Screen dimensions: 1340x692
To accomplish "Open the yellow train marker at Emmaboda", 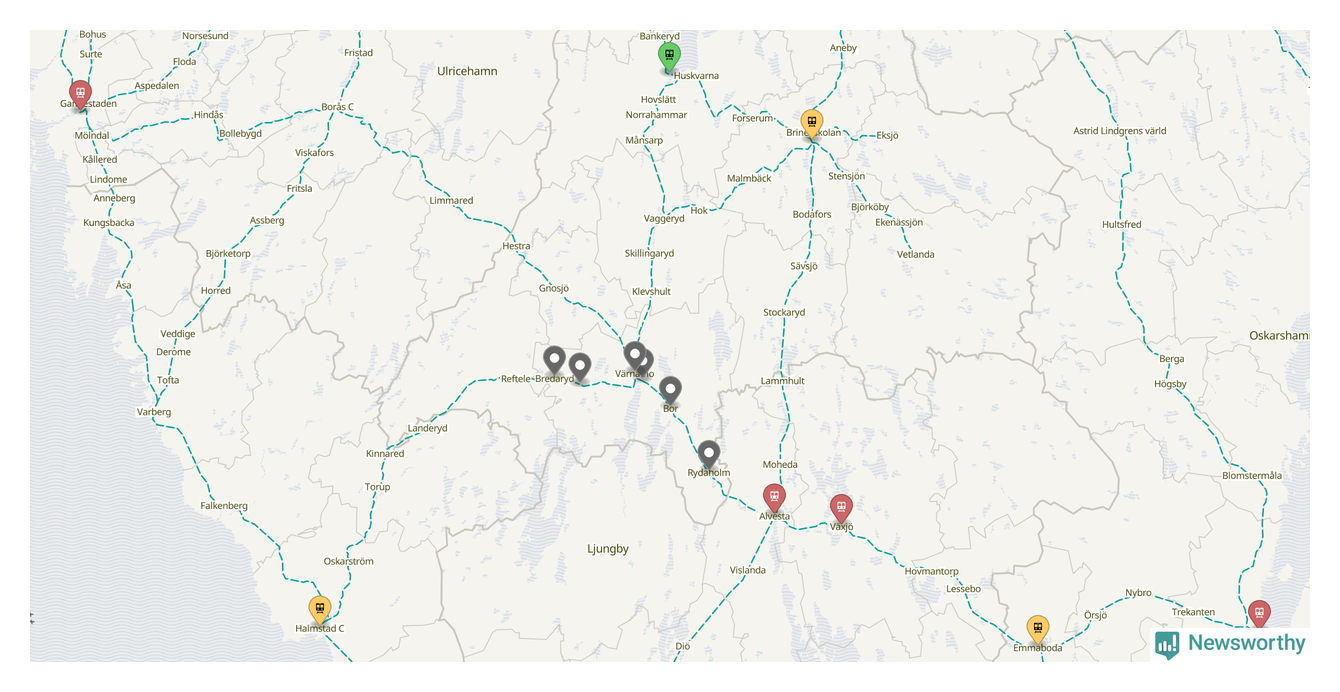I will coord(1038,629).
